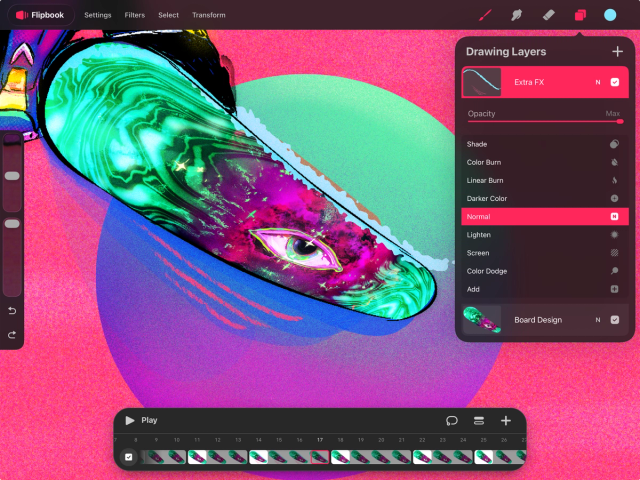This screenshot has height=480, width=640.
Task: Click the Color Burn flame icon
Action: tap(614, 162)
